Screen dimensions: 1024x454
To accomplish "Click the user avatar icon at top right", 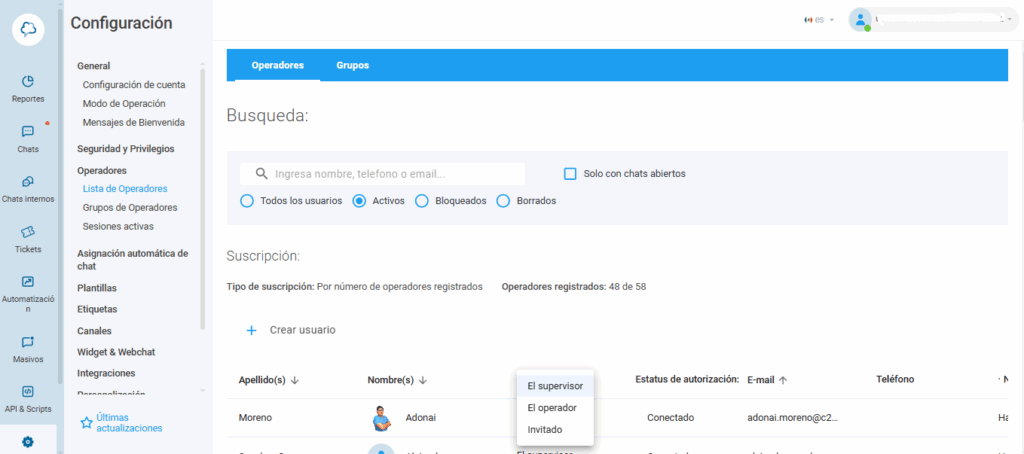I will coord(860,20).
